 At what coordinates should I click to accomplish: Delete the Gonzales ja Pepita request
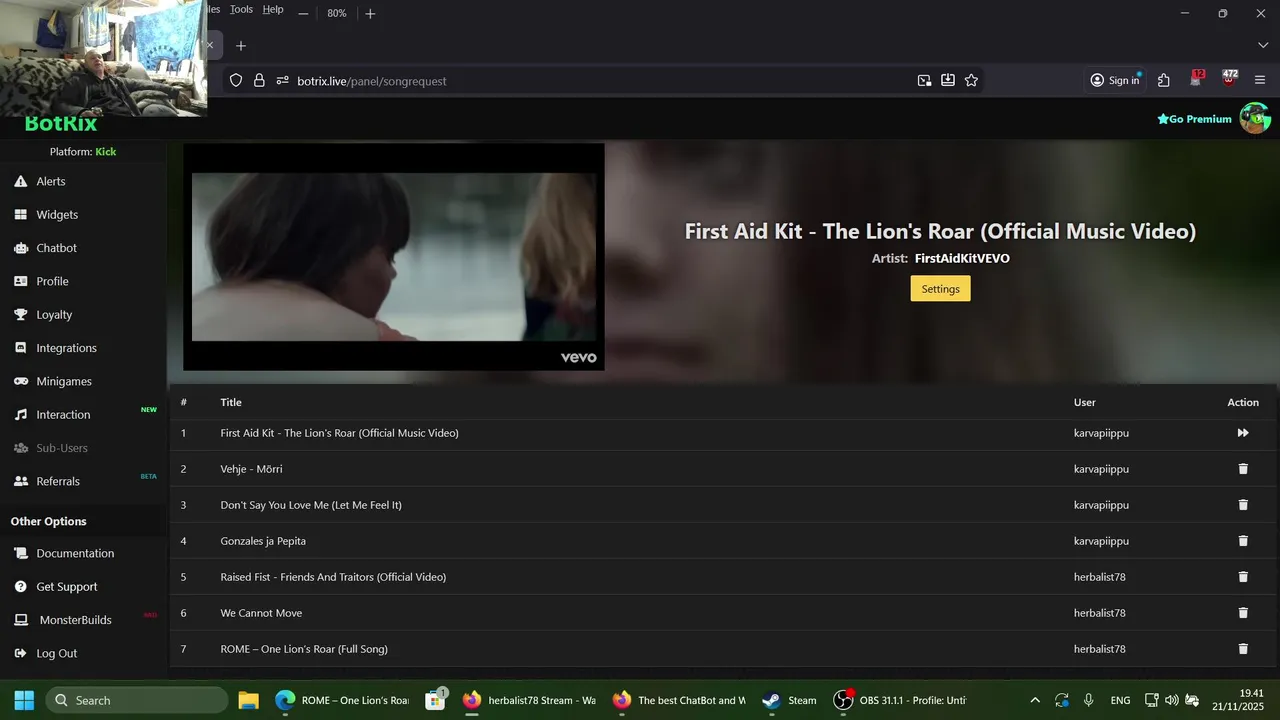(1243, 541)
